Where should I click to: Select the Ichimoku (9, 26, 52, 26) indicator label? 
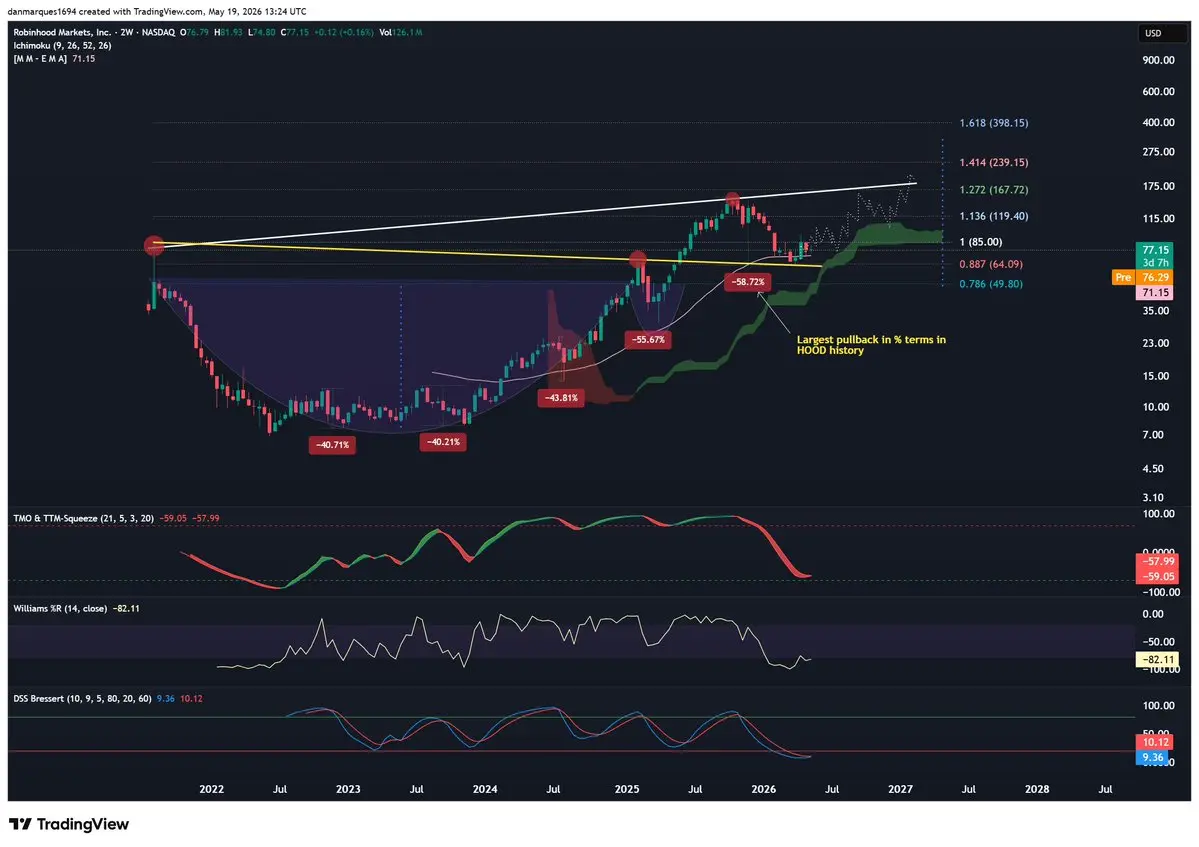[x=63, y=45]
